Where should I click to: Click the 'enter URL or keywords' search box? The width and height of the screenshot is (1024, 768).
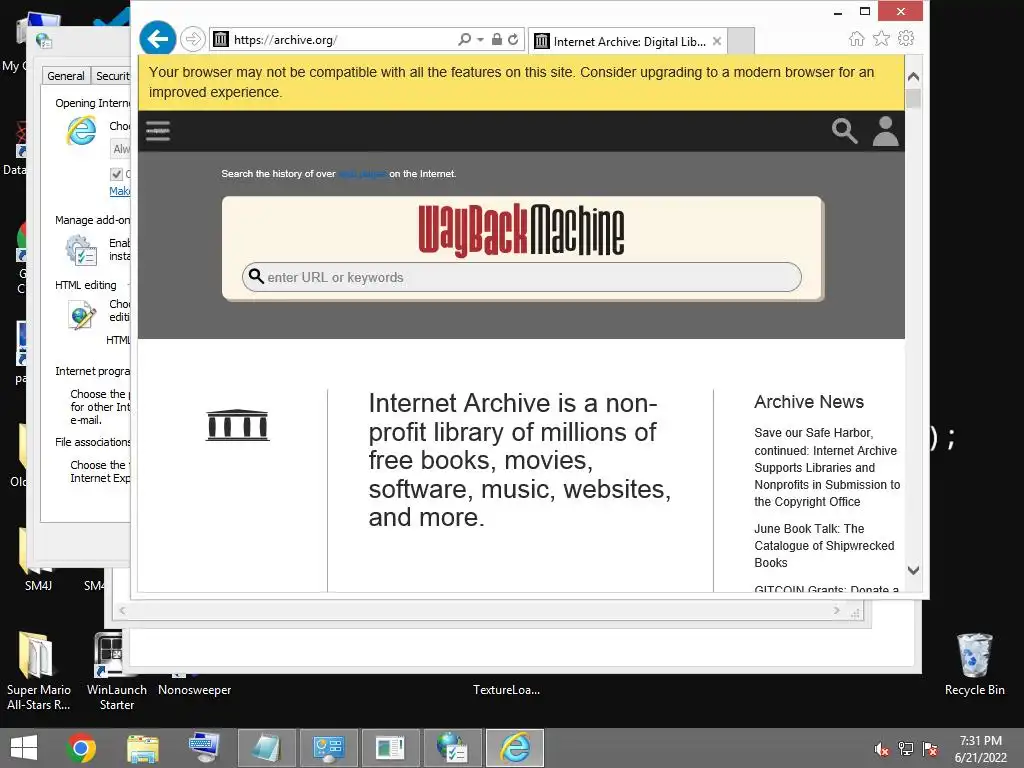tap(521, 278)
